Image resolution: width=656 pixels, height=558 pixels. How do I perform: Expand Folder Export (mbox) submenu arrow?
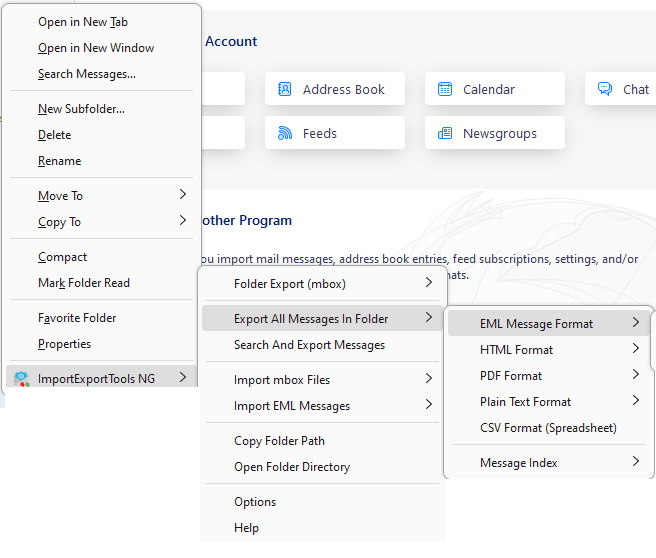tap(429, 282)
